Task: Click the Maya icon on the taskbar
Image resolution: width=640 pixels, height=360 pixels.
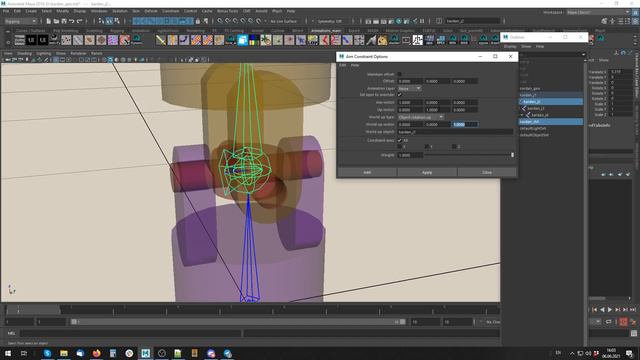Action: [x=145, y=353]
